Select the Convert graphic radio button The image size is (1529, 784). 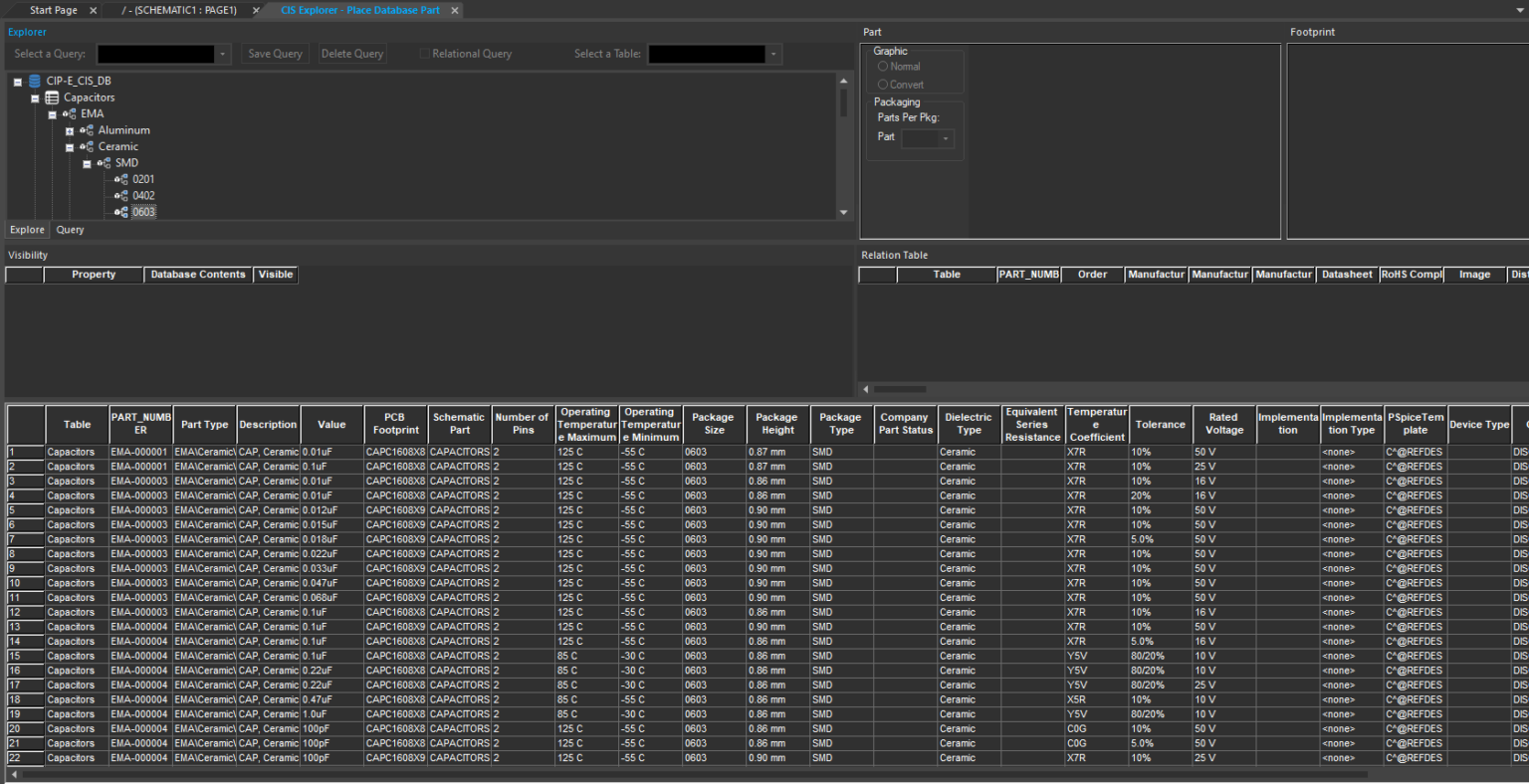[883, 84]
